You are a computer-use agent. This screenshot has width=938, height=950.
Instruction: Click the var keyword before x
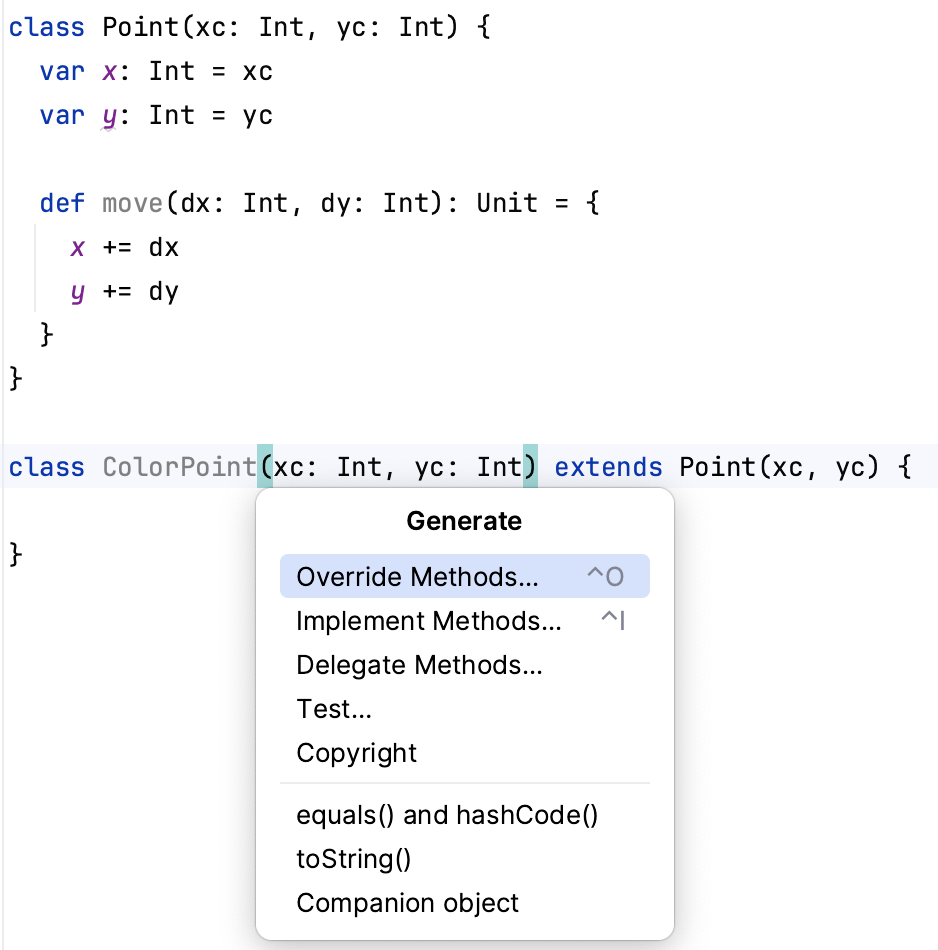click(x=60, y=71)
